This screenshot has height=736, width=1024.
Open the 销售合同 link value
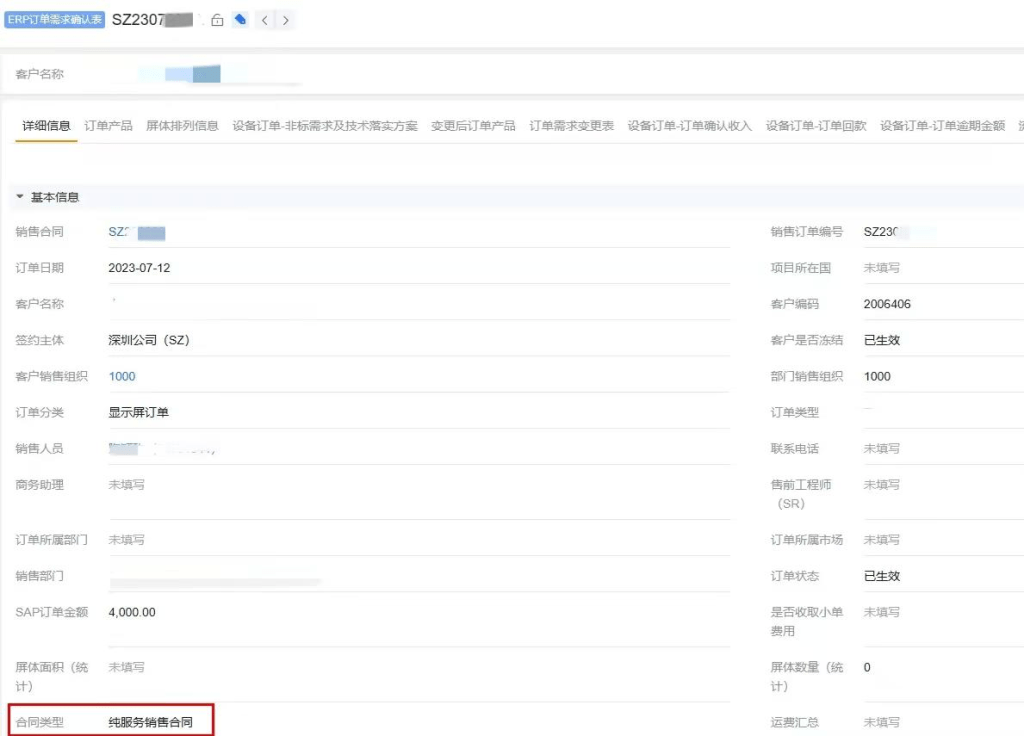tap(136, 232)
